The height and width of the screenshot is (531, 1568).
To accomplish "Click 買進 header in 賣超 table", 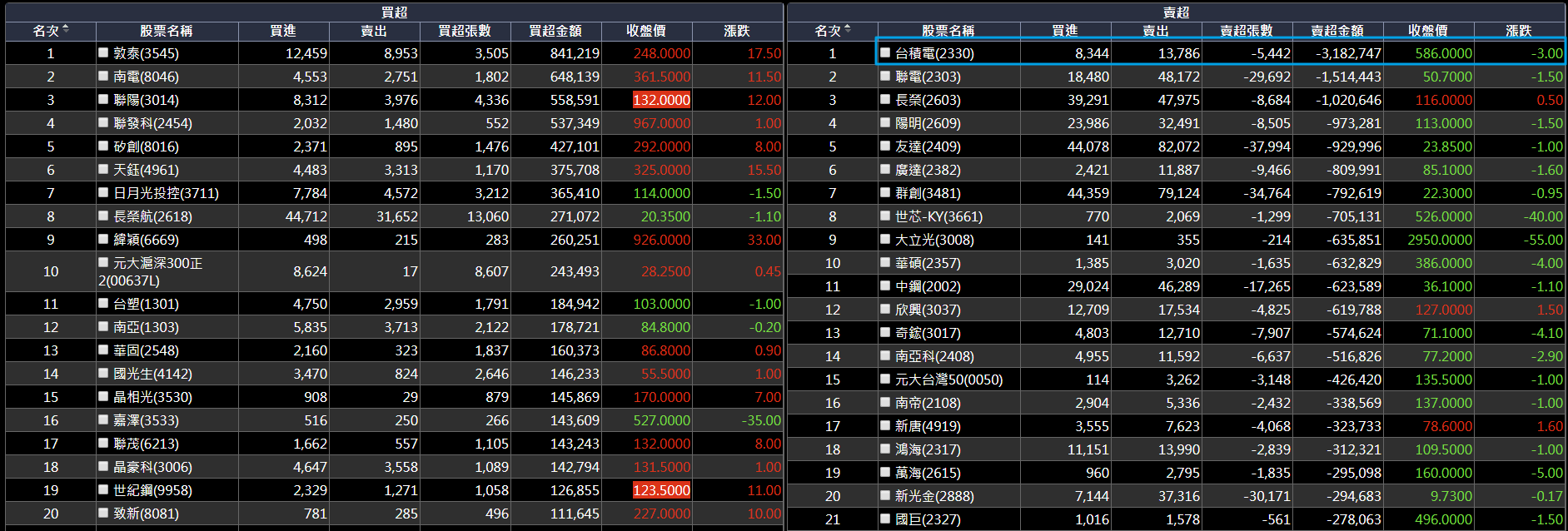I will click(1065, 31).
